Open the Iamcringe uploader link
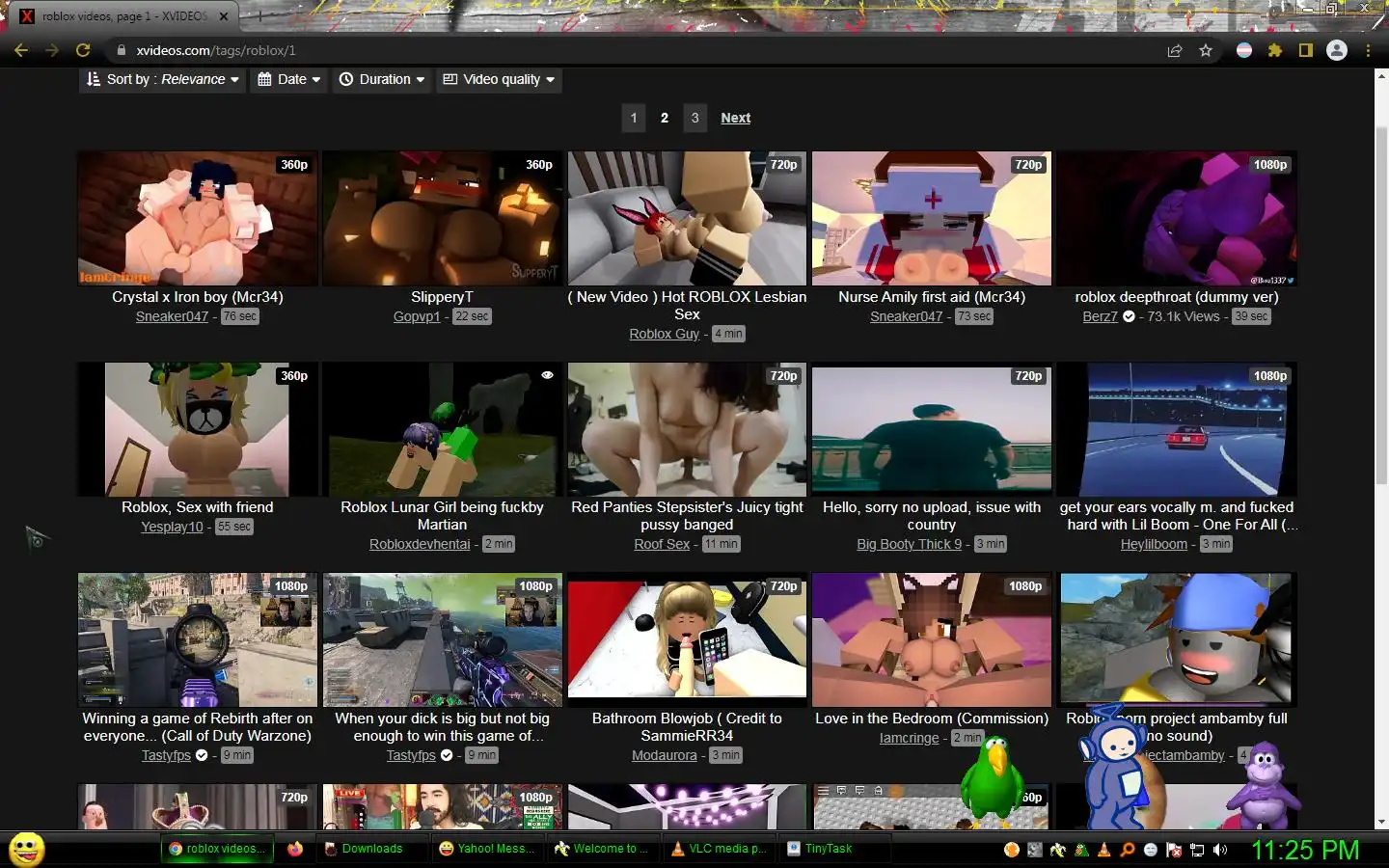Screen dimensions: 1389x868 coord(909,738)
